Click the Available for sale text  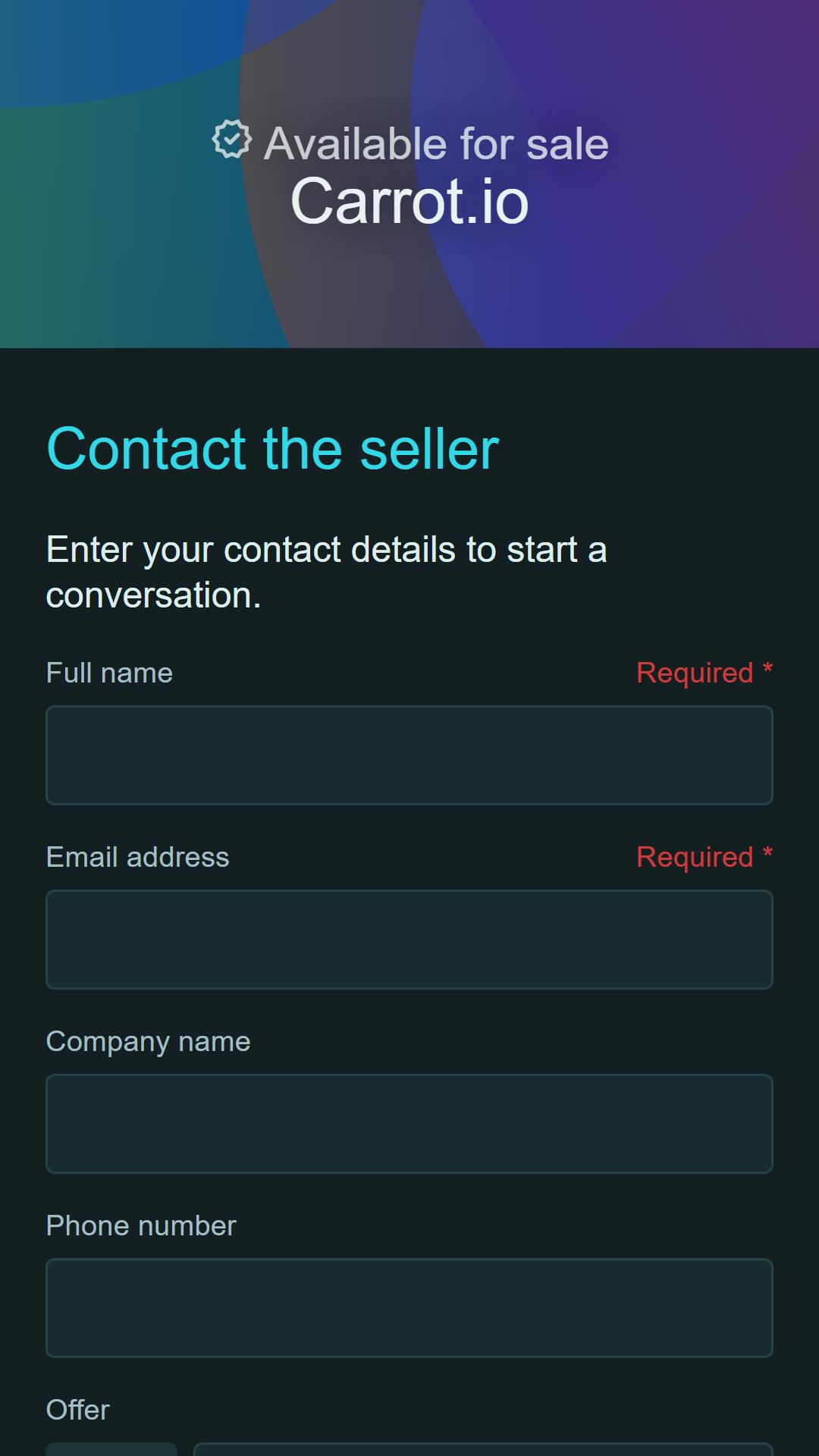(x=436, y=143)
